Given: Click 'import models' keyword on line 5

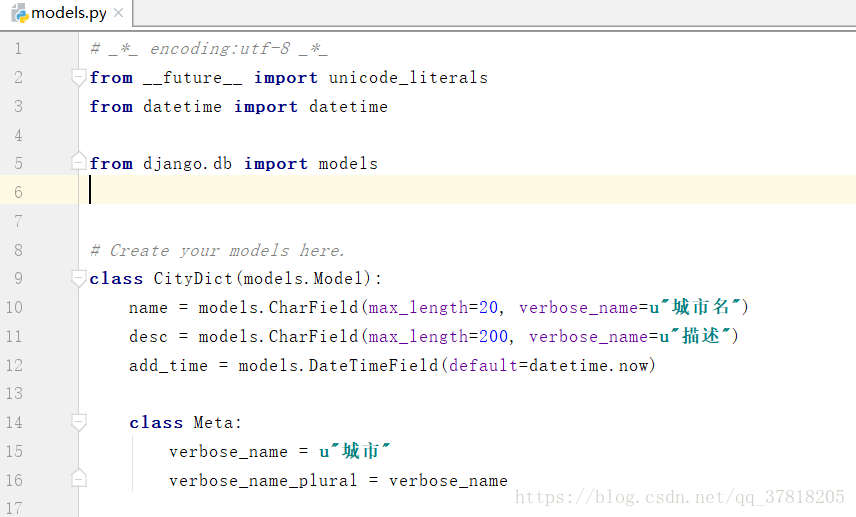Looking at the screenshot, I should 311,163.
